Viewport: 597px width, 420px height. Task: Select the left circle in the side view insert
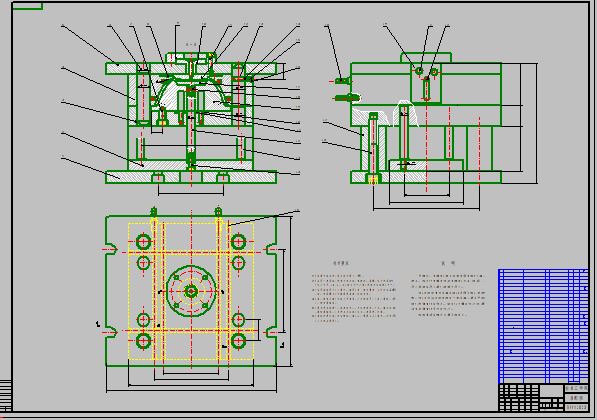[x=419, y=70]
